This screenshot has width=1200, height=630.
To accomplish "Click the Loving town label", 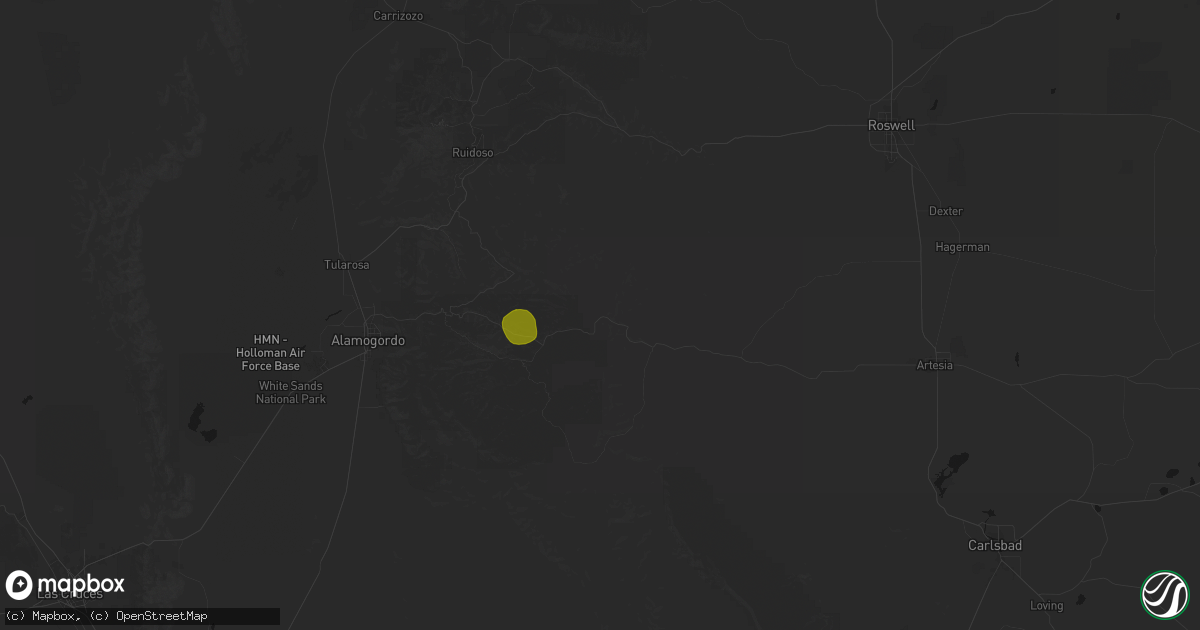I will (x=1047, y=606).
